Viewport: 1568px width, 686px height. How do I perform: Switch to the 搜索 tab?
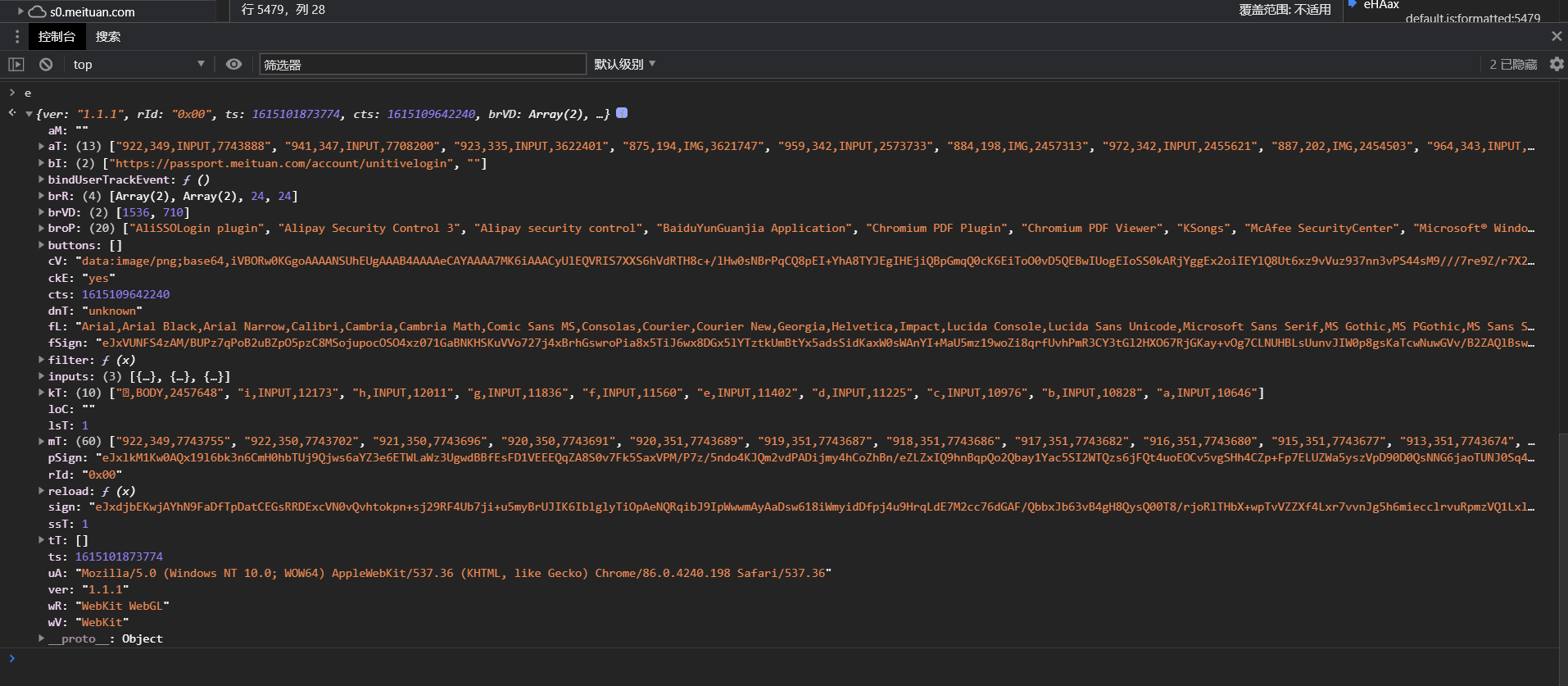108,37
